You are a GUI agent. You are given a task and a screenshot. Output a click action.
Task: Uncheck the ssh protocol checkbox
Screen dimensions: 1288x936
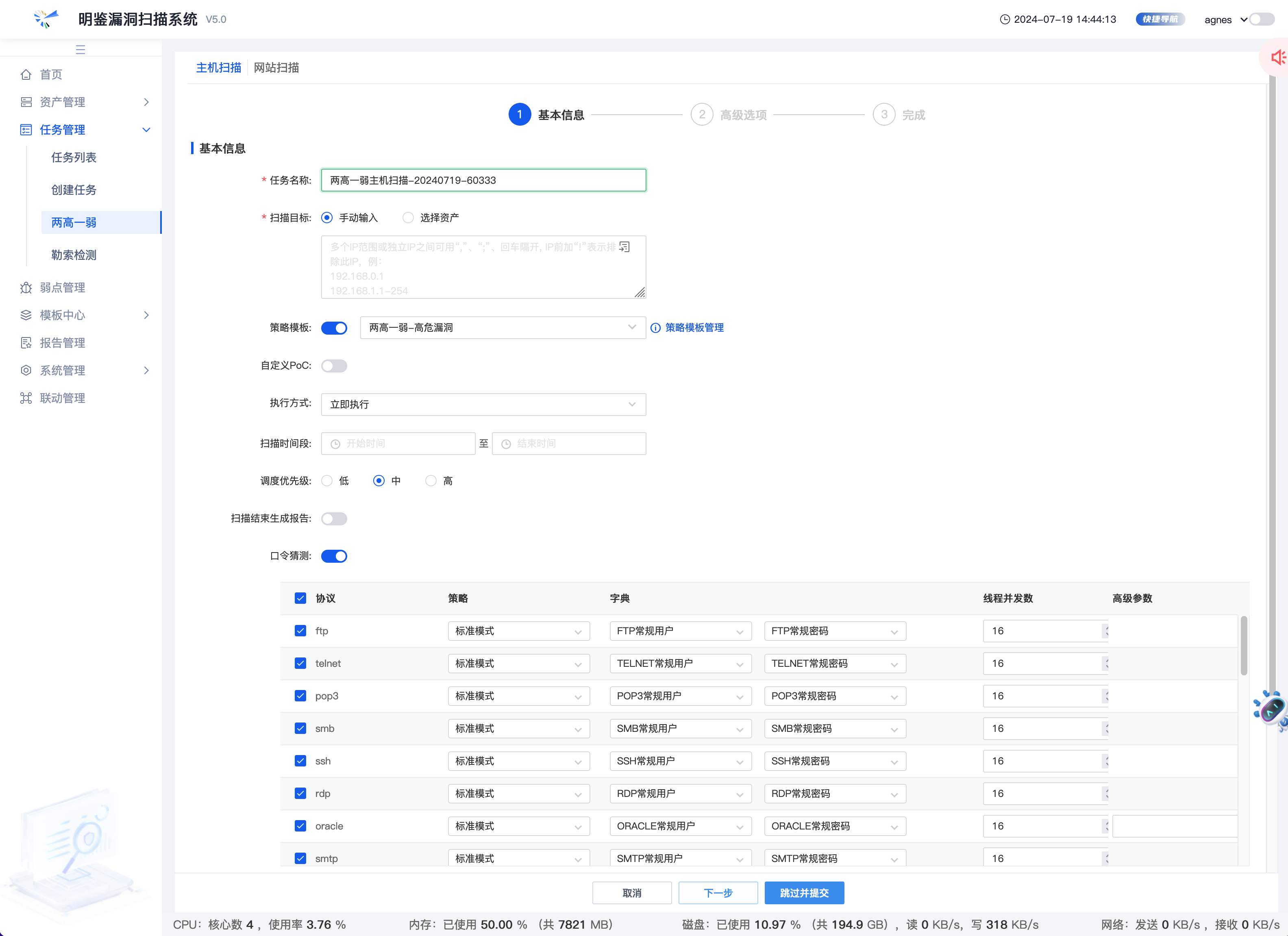pos(300,761)
